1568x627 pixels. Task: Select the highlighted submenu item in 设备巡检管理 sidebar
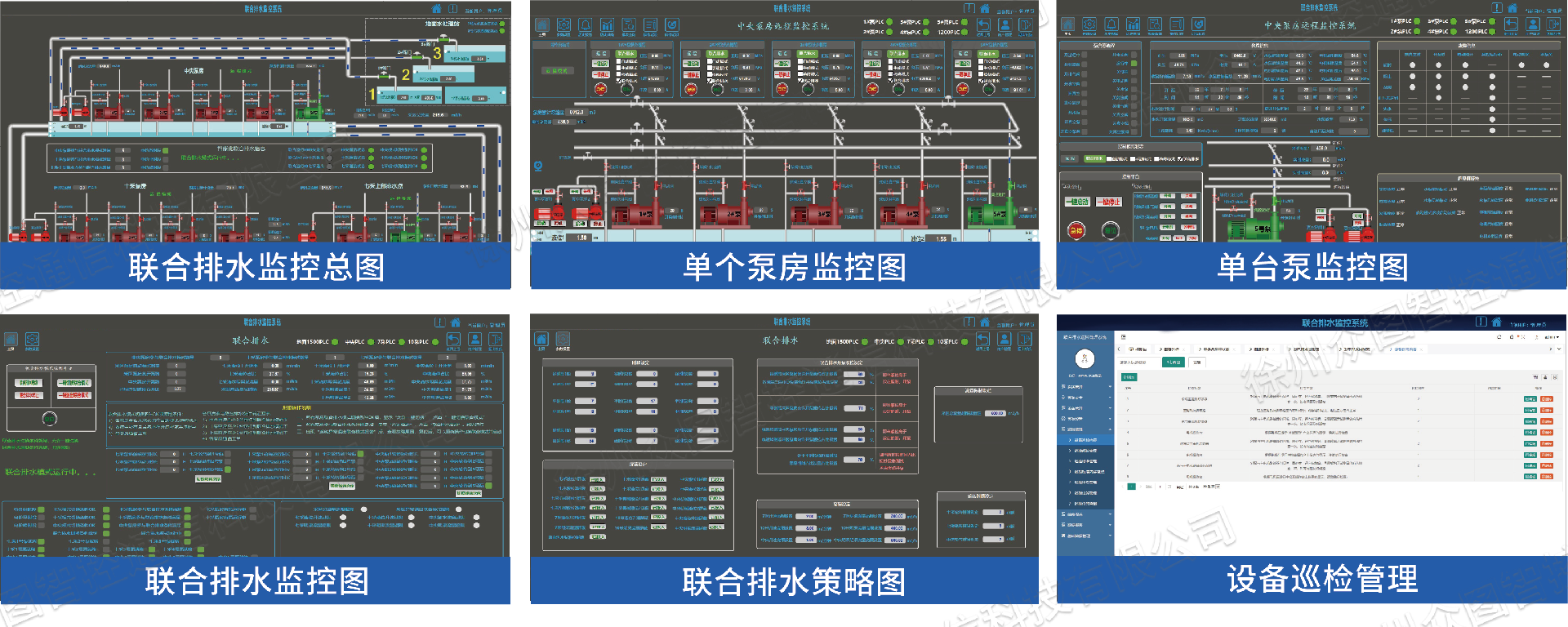click(1085, 440)
